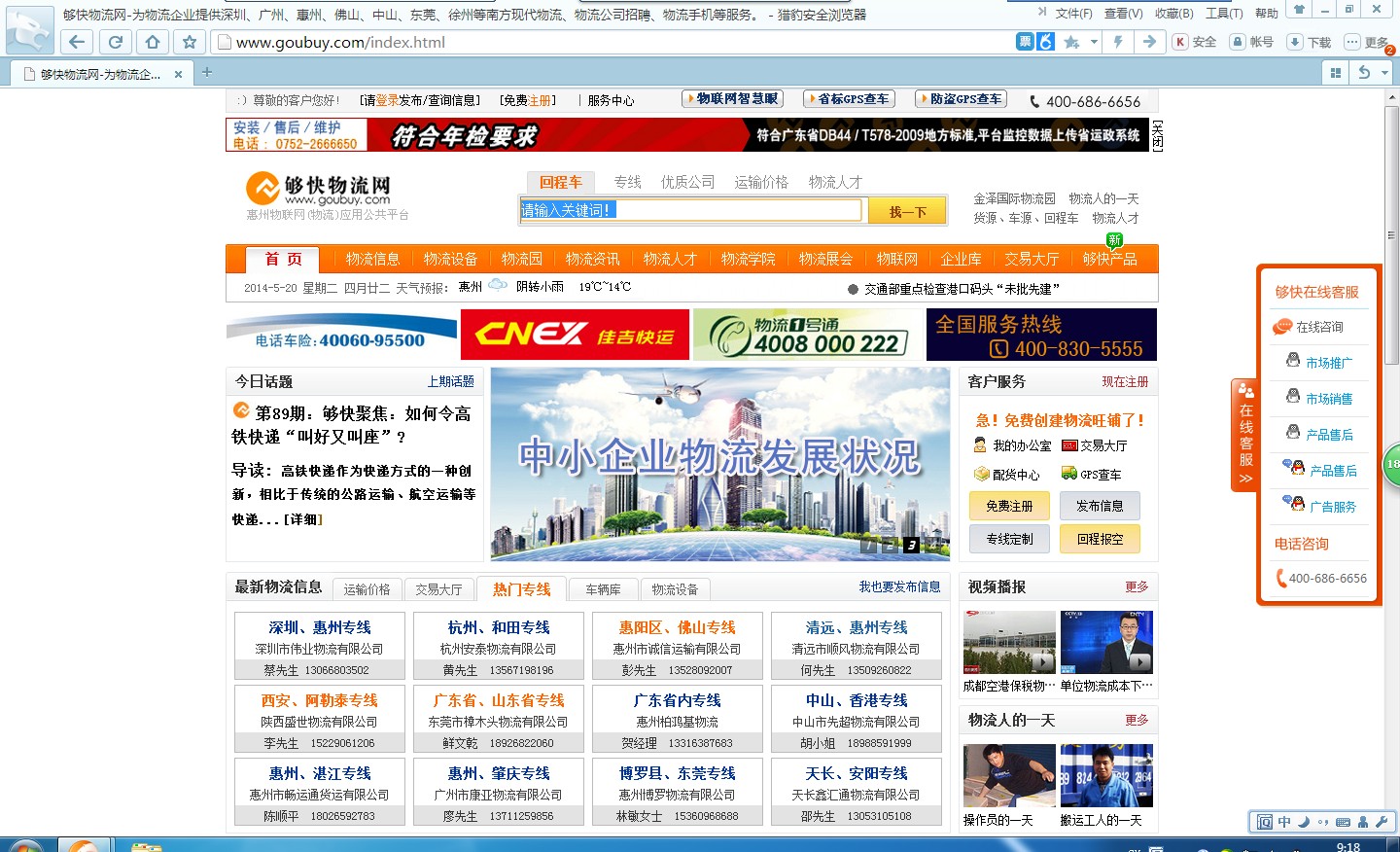This screenshot has height=852, width=1400.
Task: Click the browser home icon
Action: coord(155,42)
